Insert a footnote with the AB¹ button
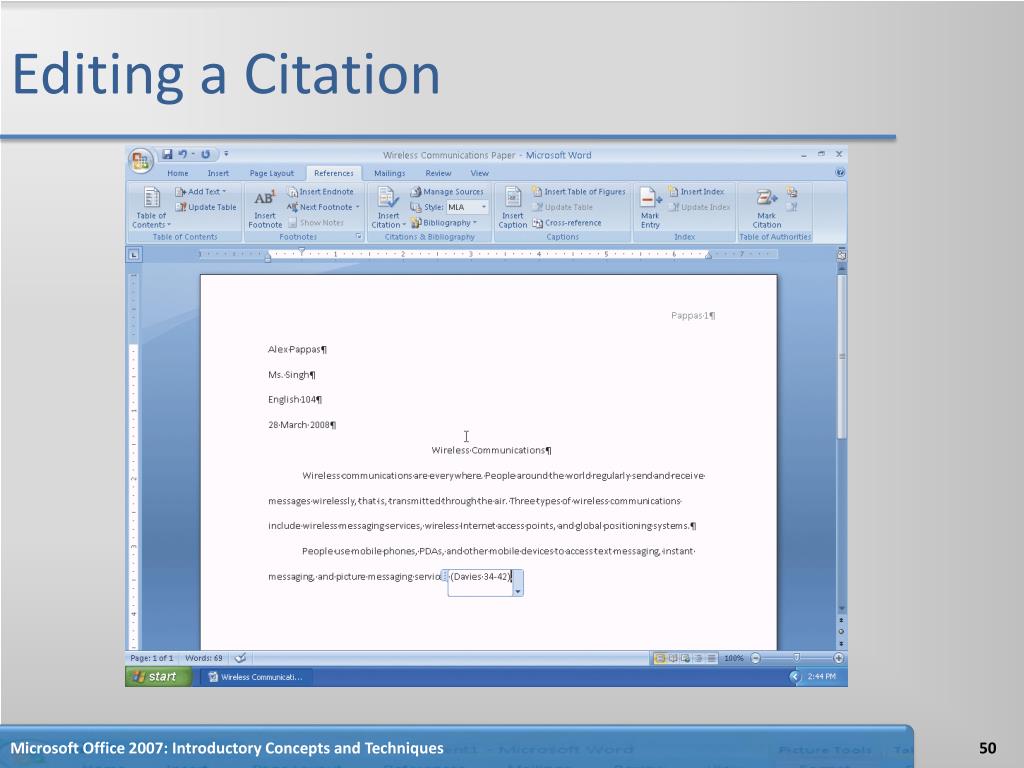Screen dimensions: 1024x768 (x=264, y=208)
